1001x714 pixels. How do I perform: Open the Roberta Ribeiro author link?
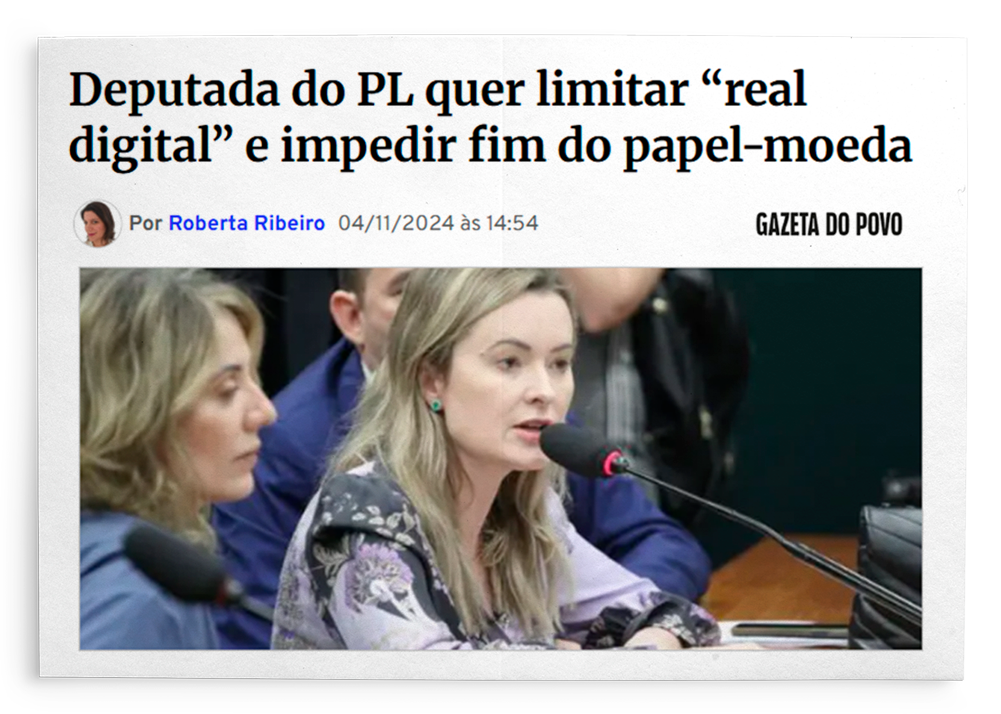246,224
